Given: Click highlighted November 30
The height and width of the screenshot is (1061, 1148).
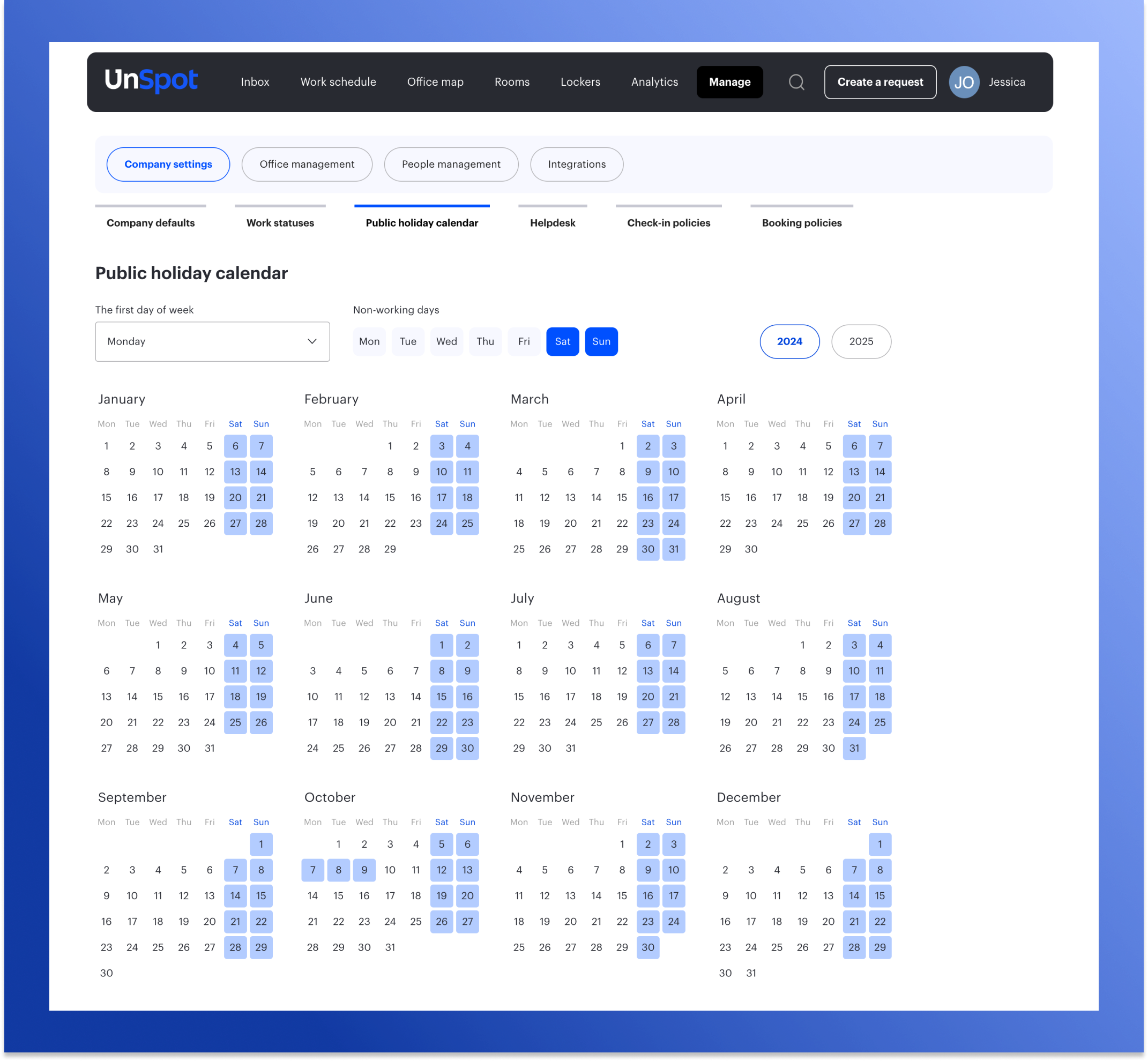Looking at the screenshot, I should [x=648, y=948].
